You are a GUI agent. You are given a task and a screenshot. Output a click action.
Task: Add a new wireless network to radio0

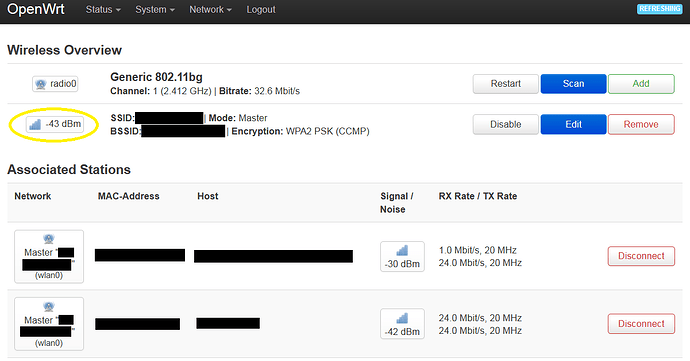coord(641,84)
